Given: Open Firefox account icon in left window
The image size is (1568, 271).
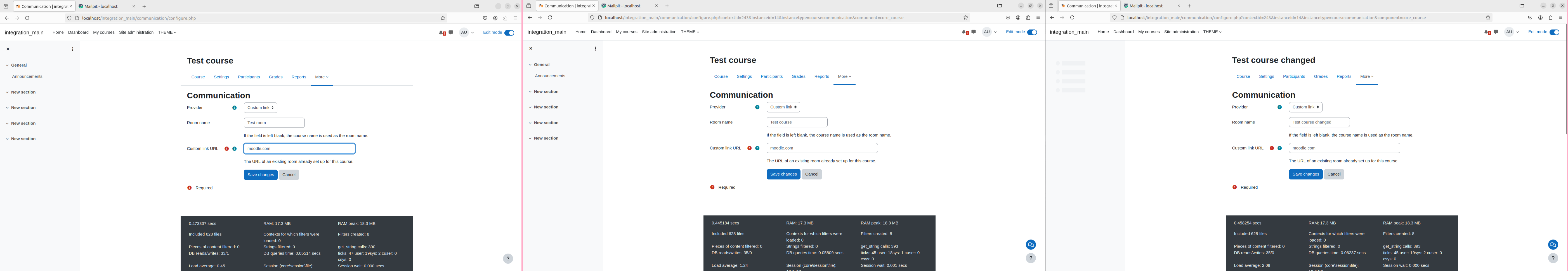Looking at the screenshot, I should tap(495, 18).
